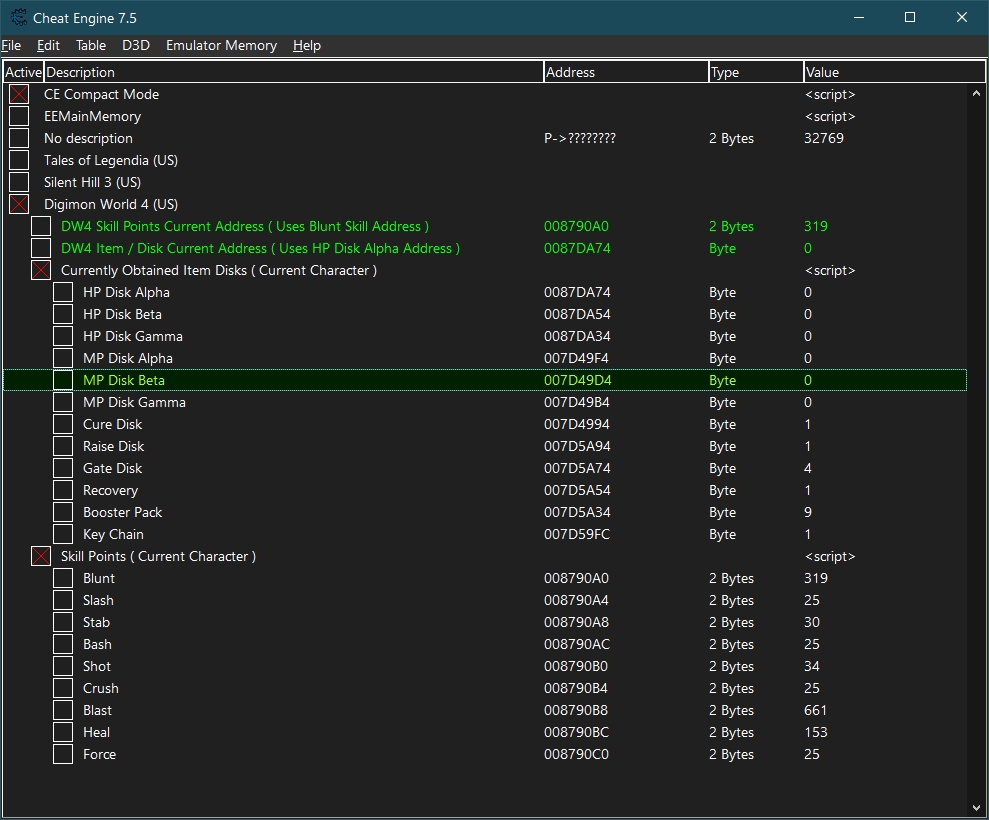The width and height of the screenshot is (989, 820).
Task: Freeze the selected MP Disk Beta checkbox
Action: 63,380
